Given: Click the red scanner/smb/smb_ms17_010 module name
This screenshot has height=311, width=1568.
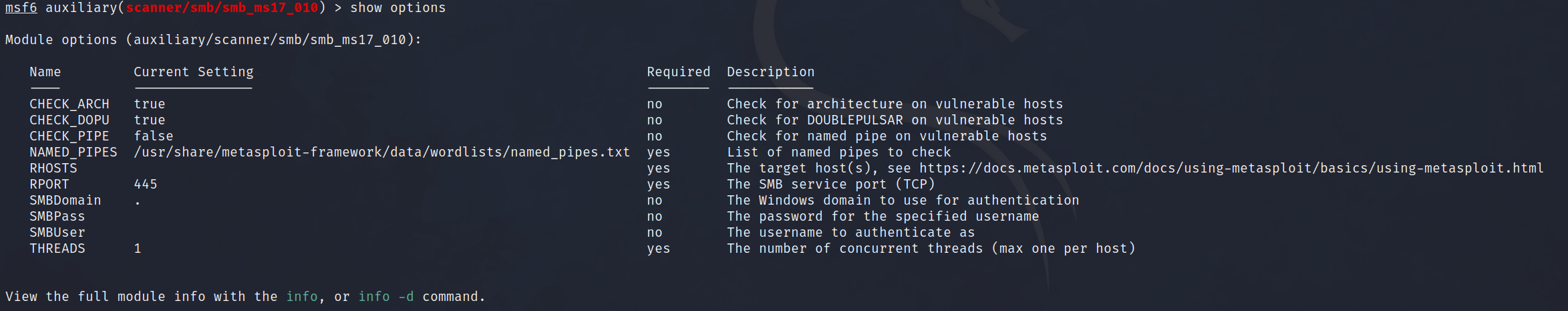Looking at the screenshot, I should point(222,8).
